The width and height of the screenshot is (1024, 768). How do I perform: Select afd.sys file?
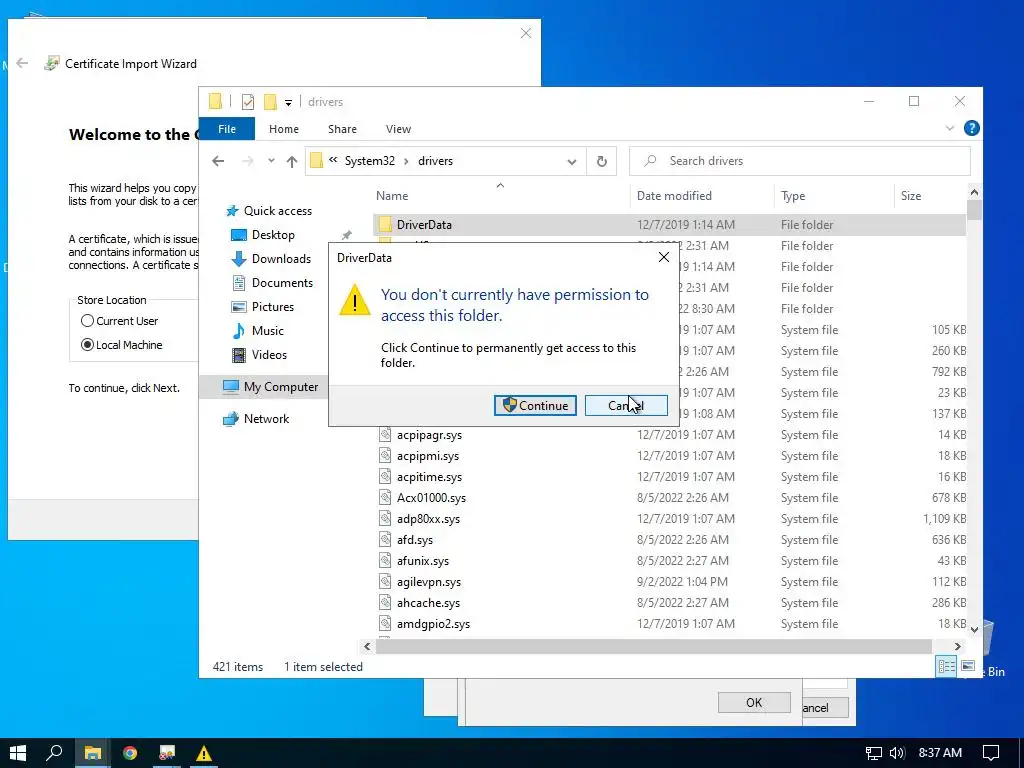click(x=415, y=539)
